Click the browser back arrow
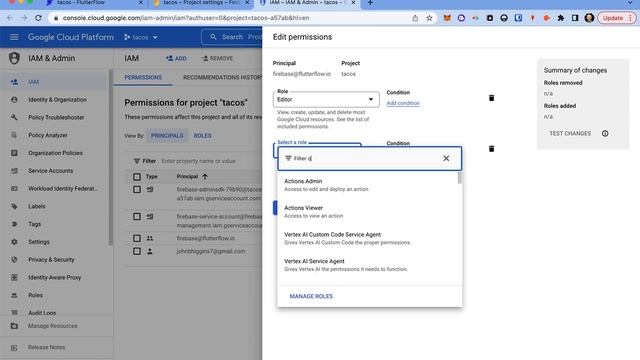The image size is (640, 360). (x=10, y=18)
